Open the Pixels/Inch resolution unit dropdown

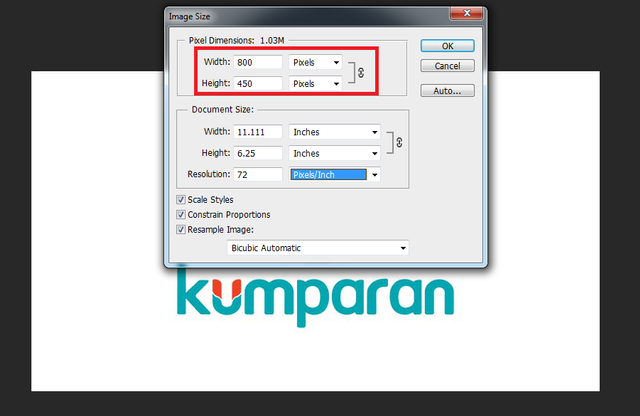334,174
